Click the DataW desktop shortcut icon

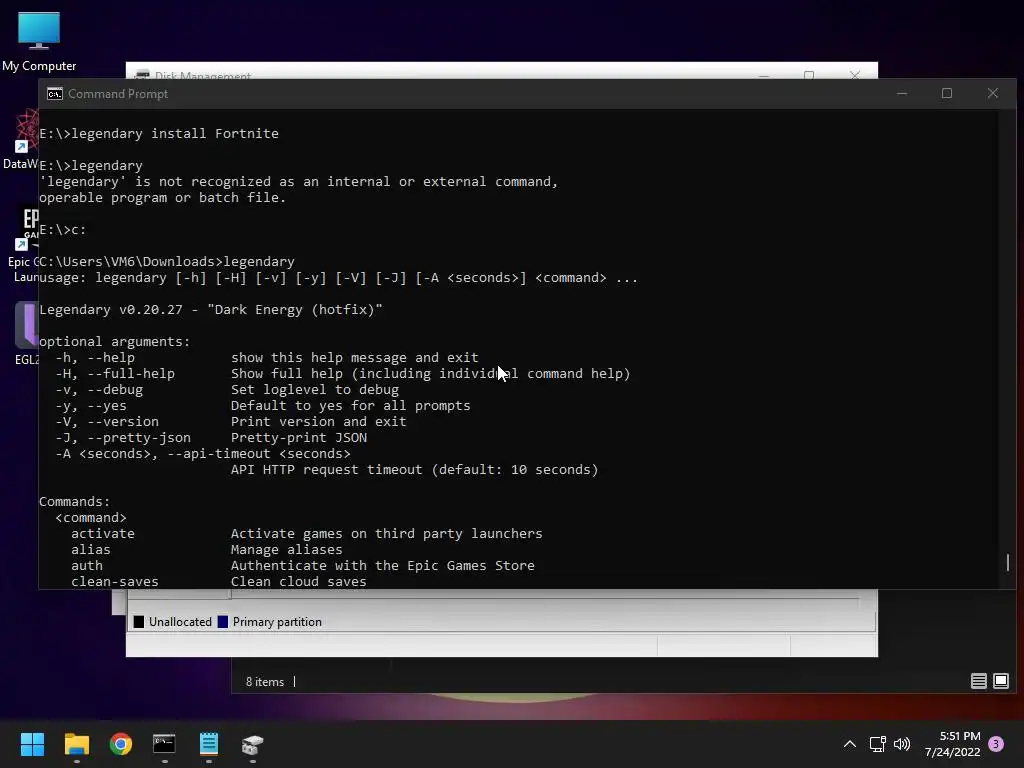tap(20, 139)
